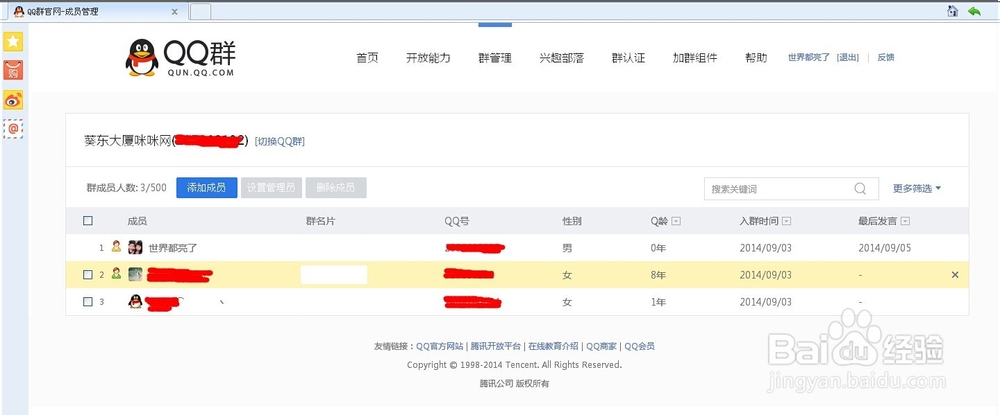
Task: Sort by 入群时间 column arrow
Action: click(x=786, y=221)
